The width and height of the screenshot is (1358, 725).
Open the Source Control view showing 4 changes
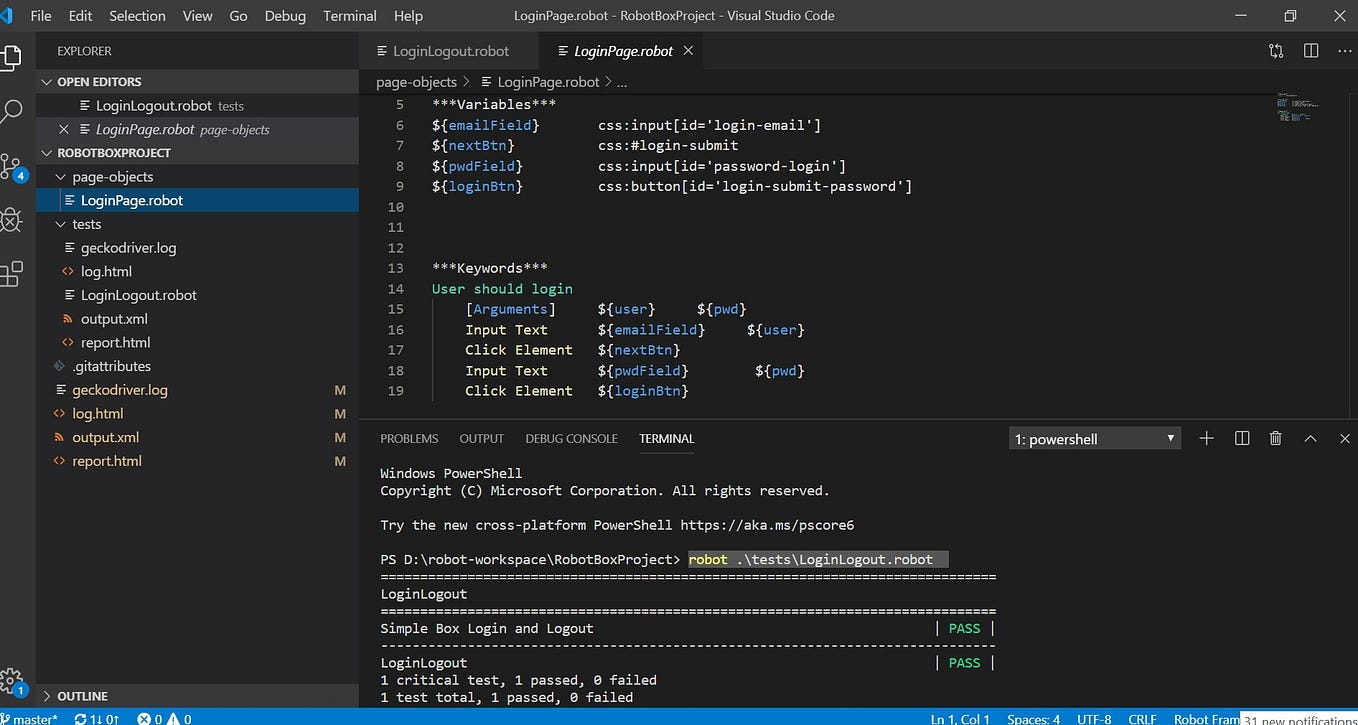(13, 166)
